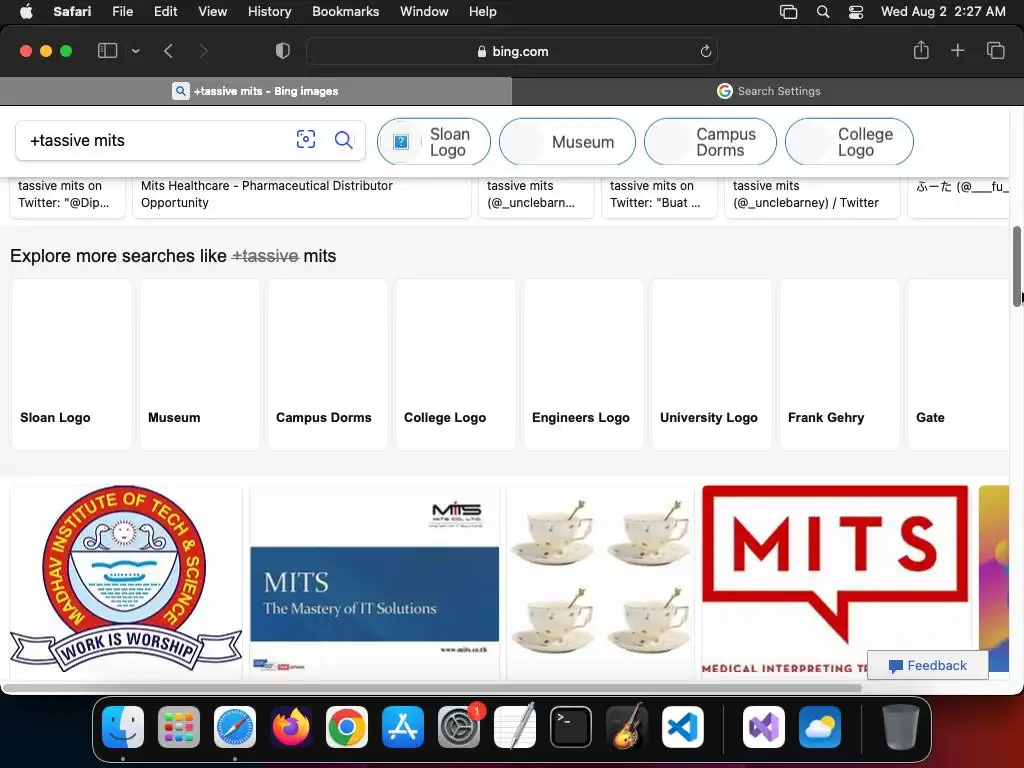The image size is (1024, 768).
Task: Click the bing.com address bar
Action: pos(512,51)
